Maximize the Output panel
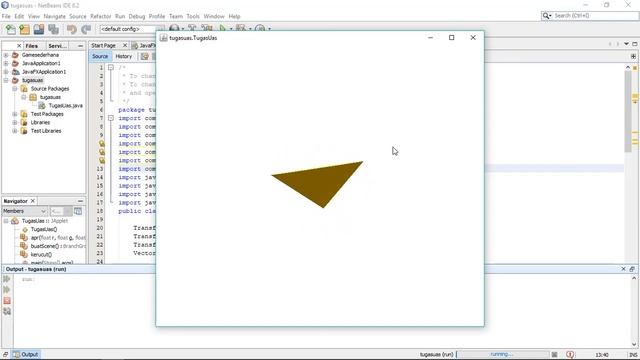Image resolution: width=640 pixels, height=360 pixels. pyautogui.click(x=632, y=269)
